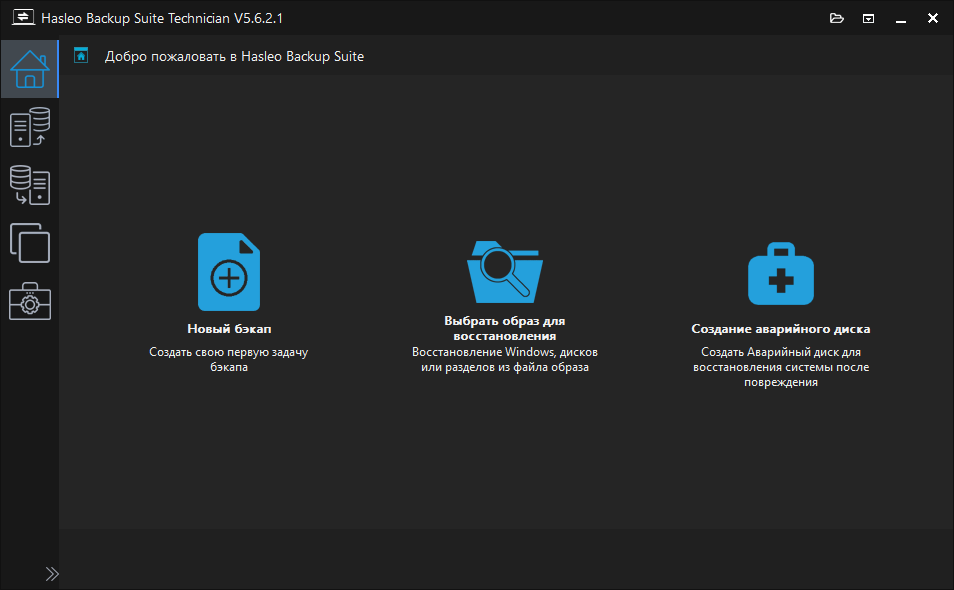Image resolution: width=954 pixels, height=590 pixels.
Task: Open the Tools toolbox in the sidebar
Action: (29, 301)
